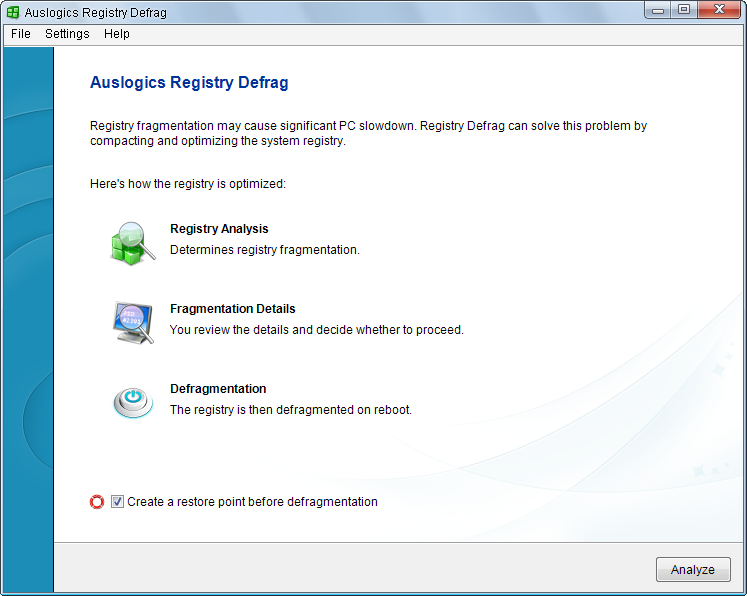This screenshot has width=747, height=596.
Task: Open the File menu
Action: [x=21, y=34]
